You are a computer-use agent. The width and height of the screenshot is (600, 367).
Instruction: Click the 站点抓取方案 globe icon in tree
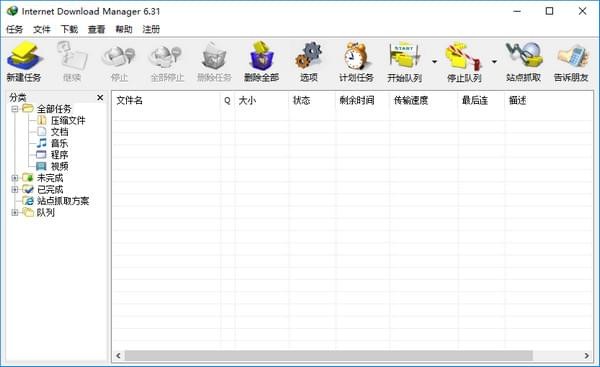click(x=28, y=201)
